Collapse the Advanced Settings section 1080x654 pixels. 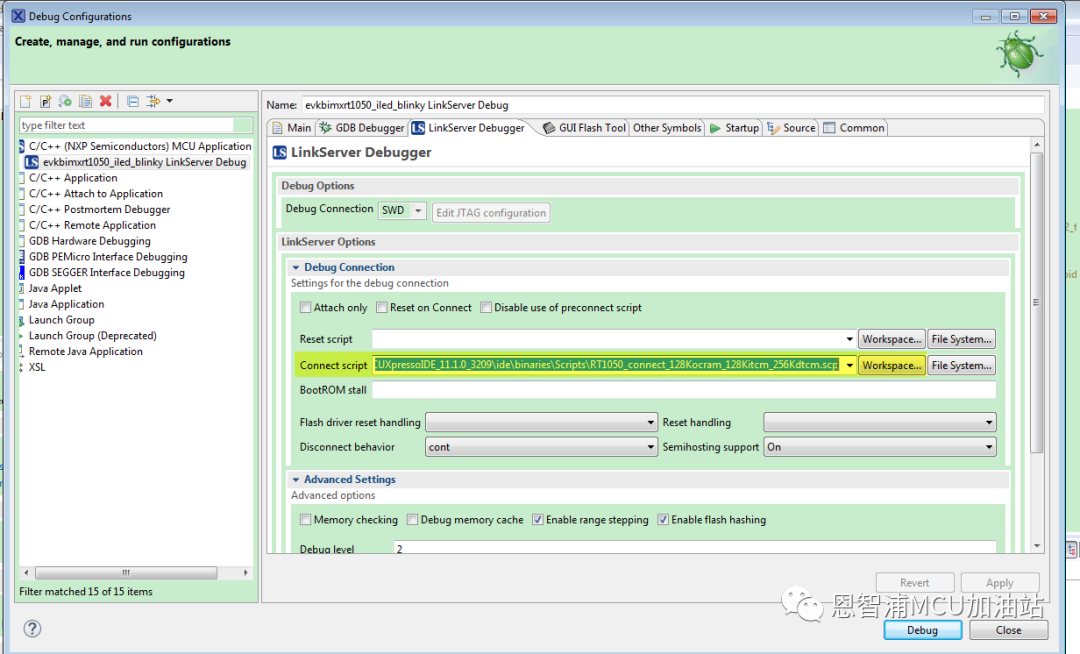(x=295, y=479)
